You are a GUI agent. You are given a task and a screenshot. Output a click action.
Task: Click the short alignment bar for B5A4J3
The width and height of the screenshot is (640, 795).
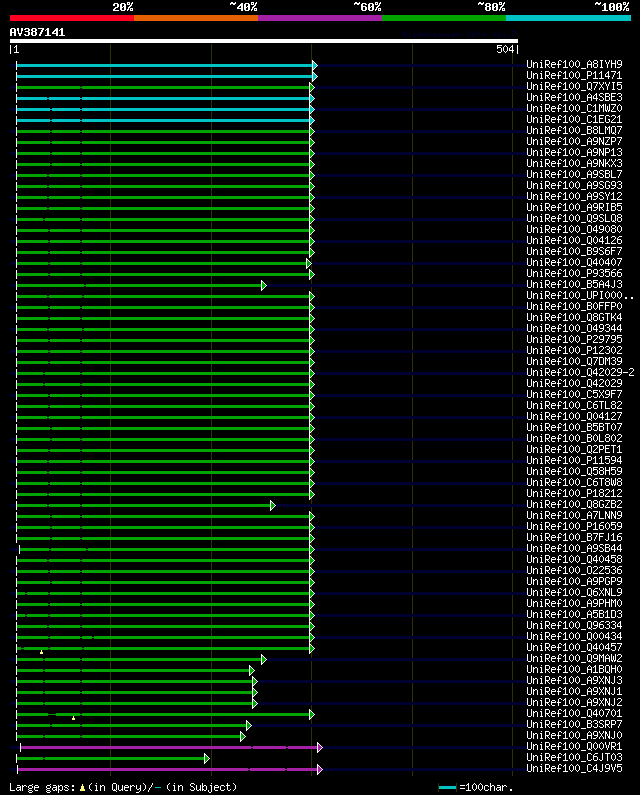pyautogui.click(x=139, y=285)
